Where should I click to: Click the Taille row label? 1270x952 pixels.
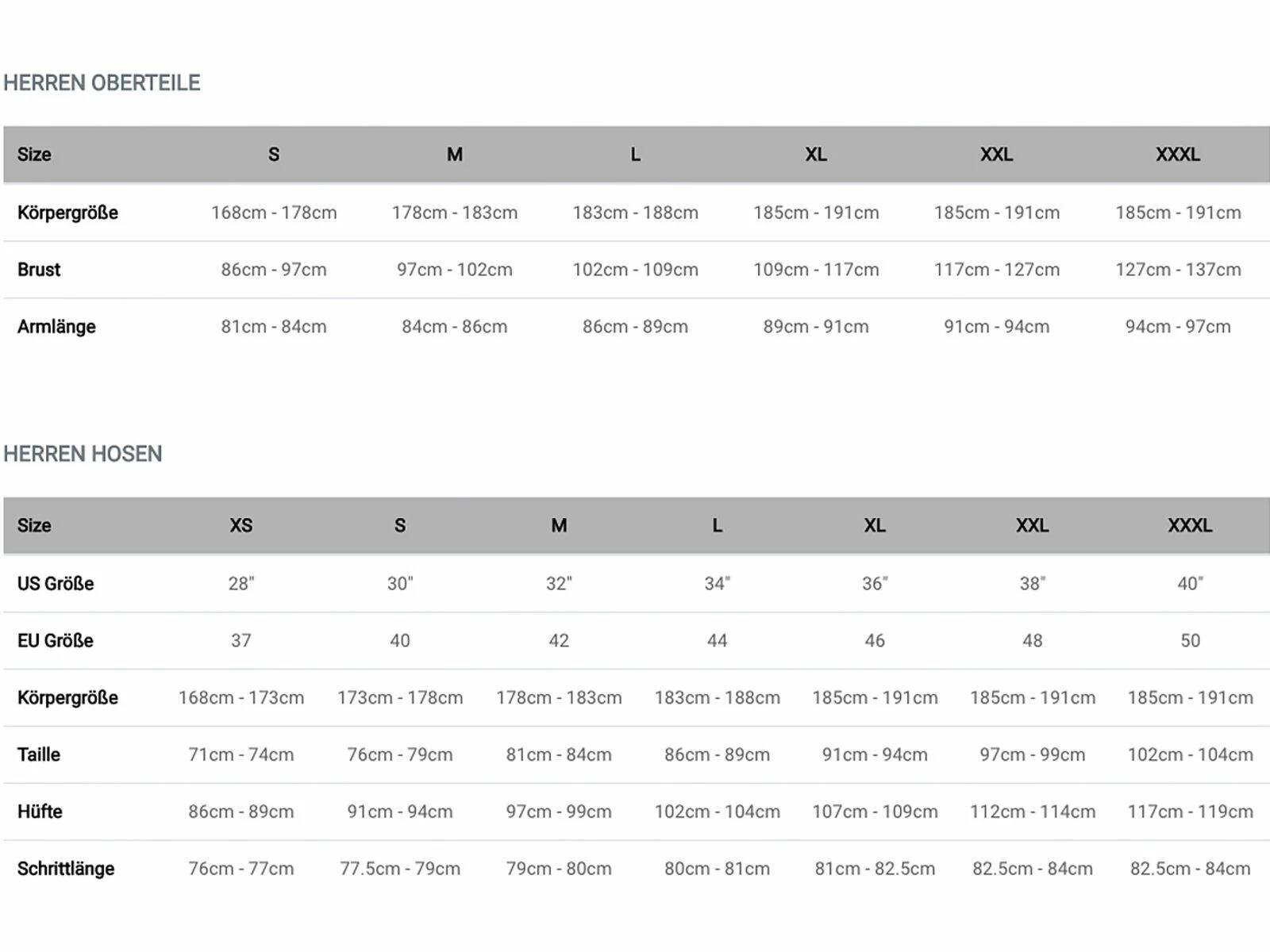click(39, 754)
